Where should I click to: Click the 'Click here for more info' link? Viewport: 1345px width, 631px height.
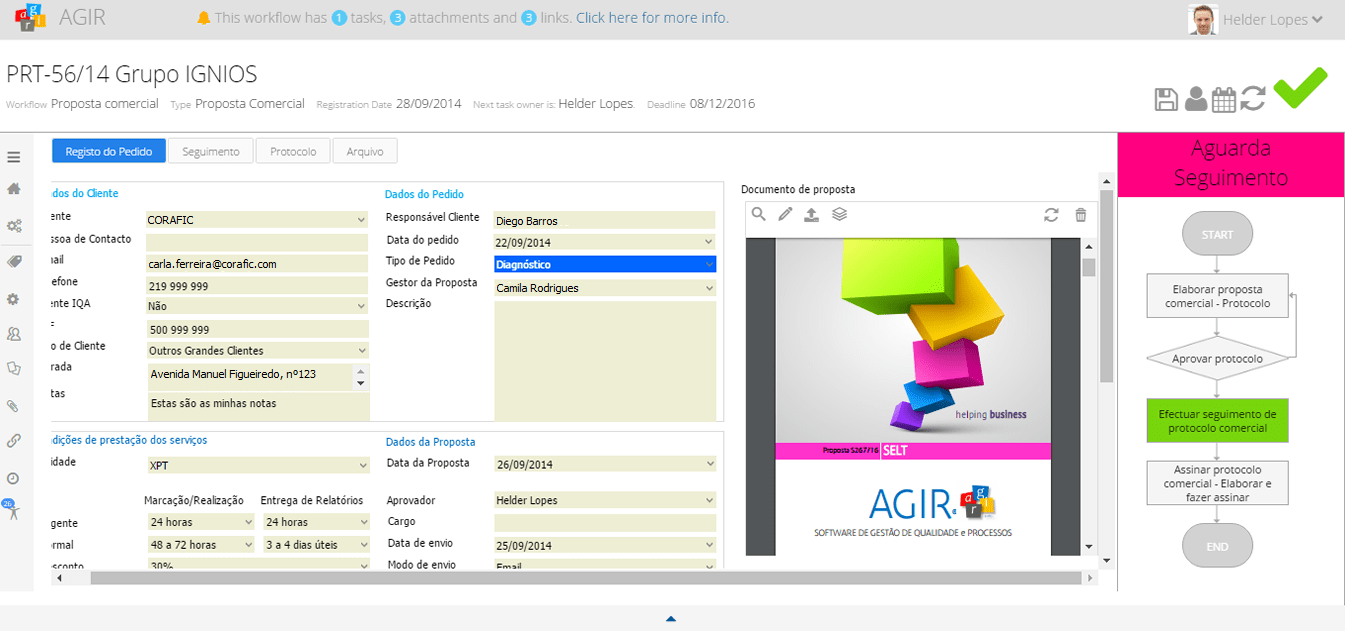click(652, 18)
